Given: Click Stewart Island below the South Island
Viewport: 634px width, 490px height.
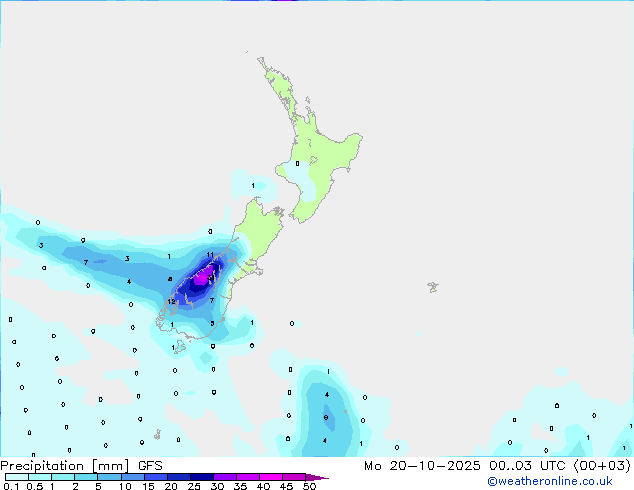Looking at the screenshot, I should (x=179, y=347).
